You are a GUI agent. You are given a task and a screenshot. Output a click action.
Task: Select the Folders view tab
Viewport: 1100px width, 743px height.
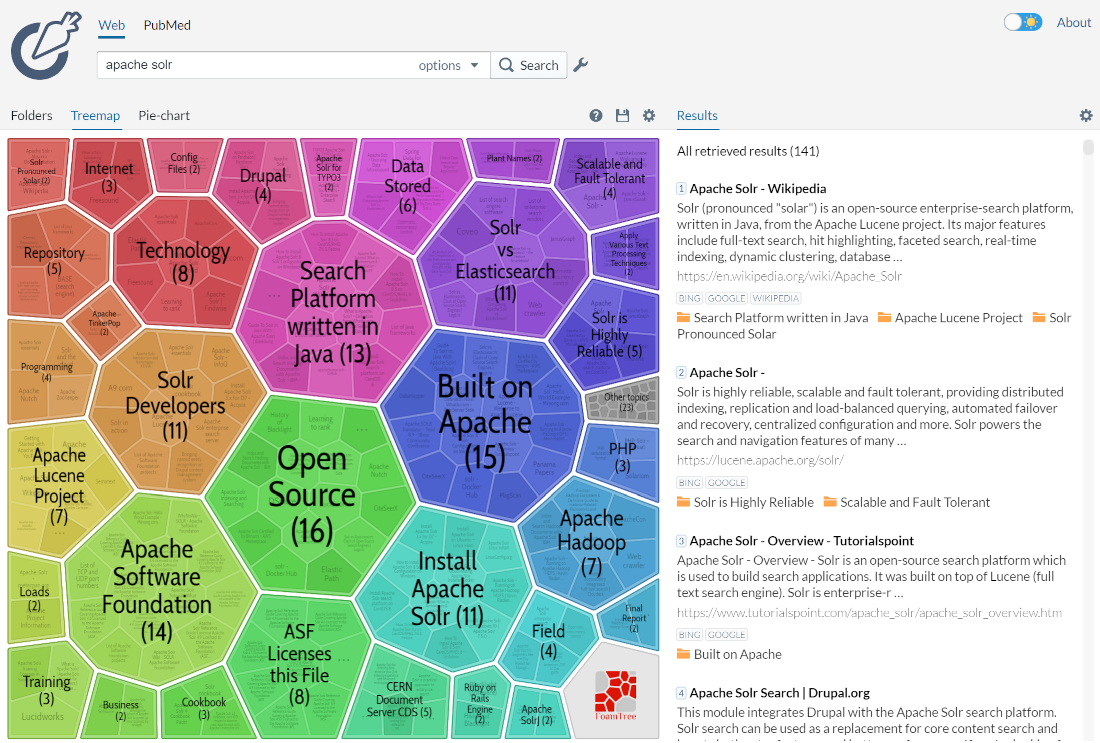coord(31,116)
